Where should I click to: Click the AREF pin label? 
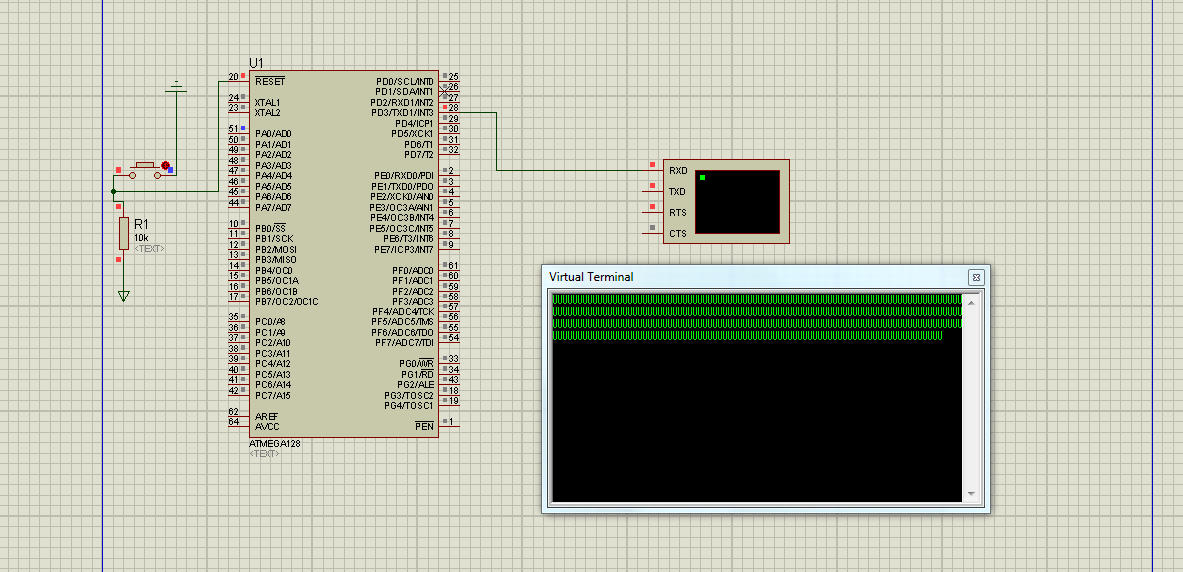(266, 417)
